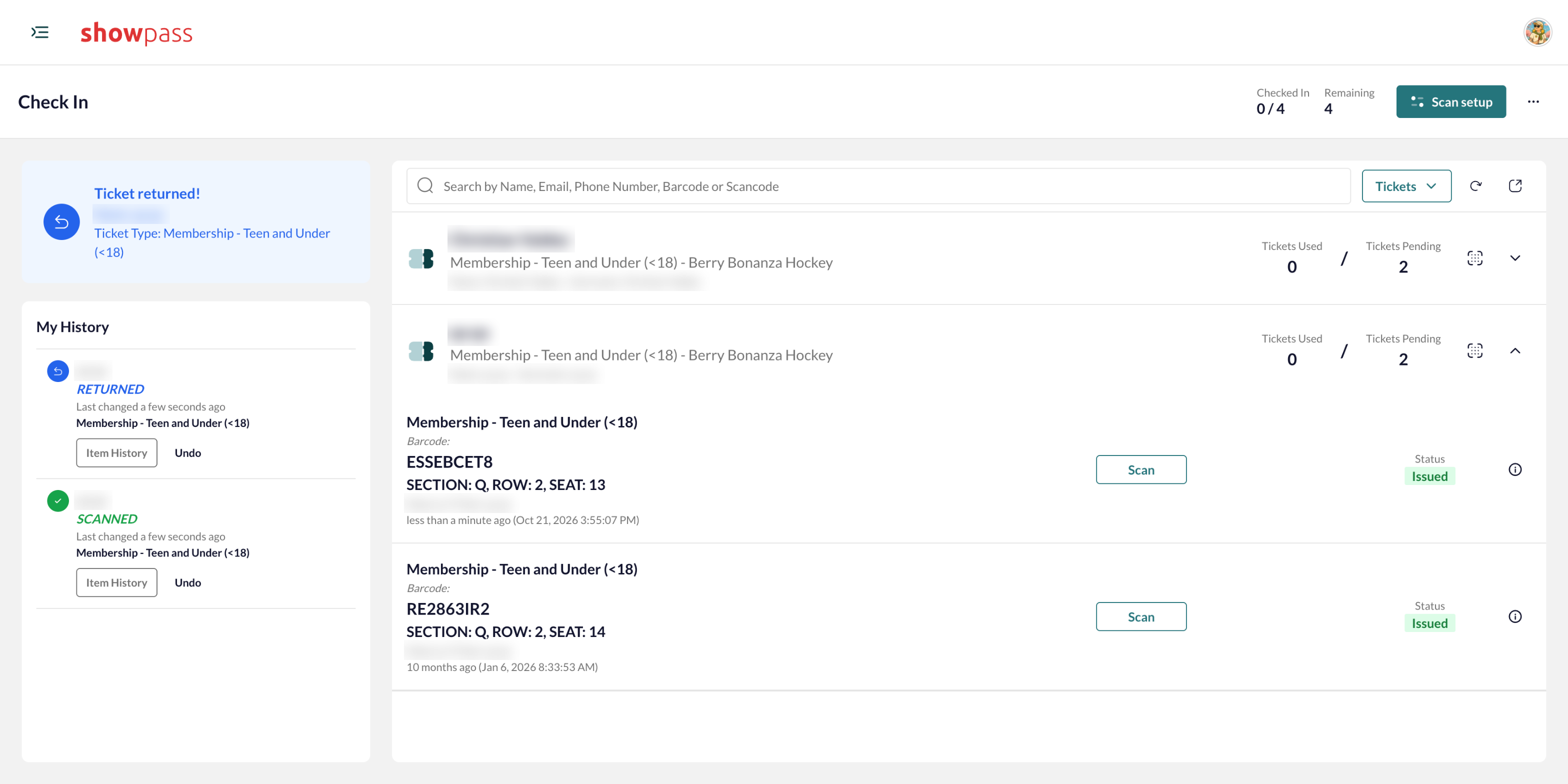
Task: Click the blue returned icon in history
Action: (58, 370)
